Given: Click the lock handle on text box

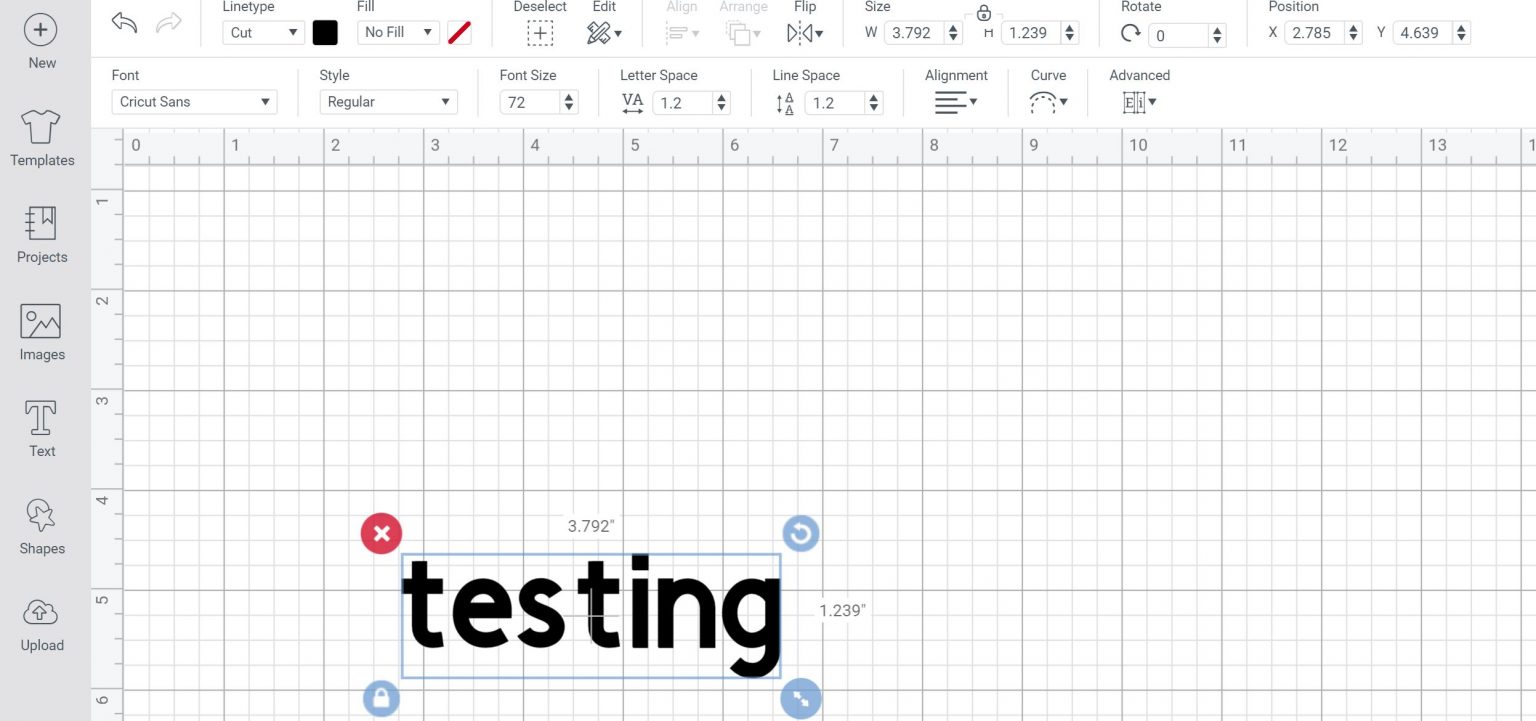Looking at the screenshot, I should [x=380, y=698].
